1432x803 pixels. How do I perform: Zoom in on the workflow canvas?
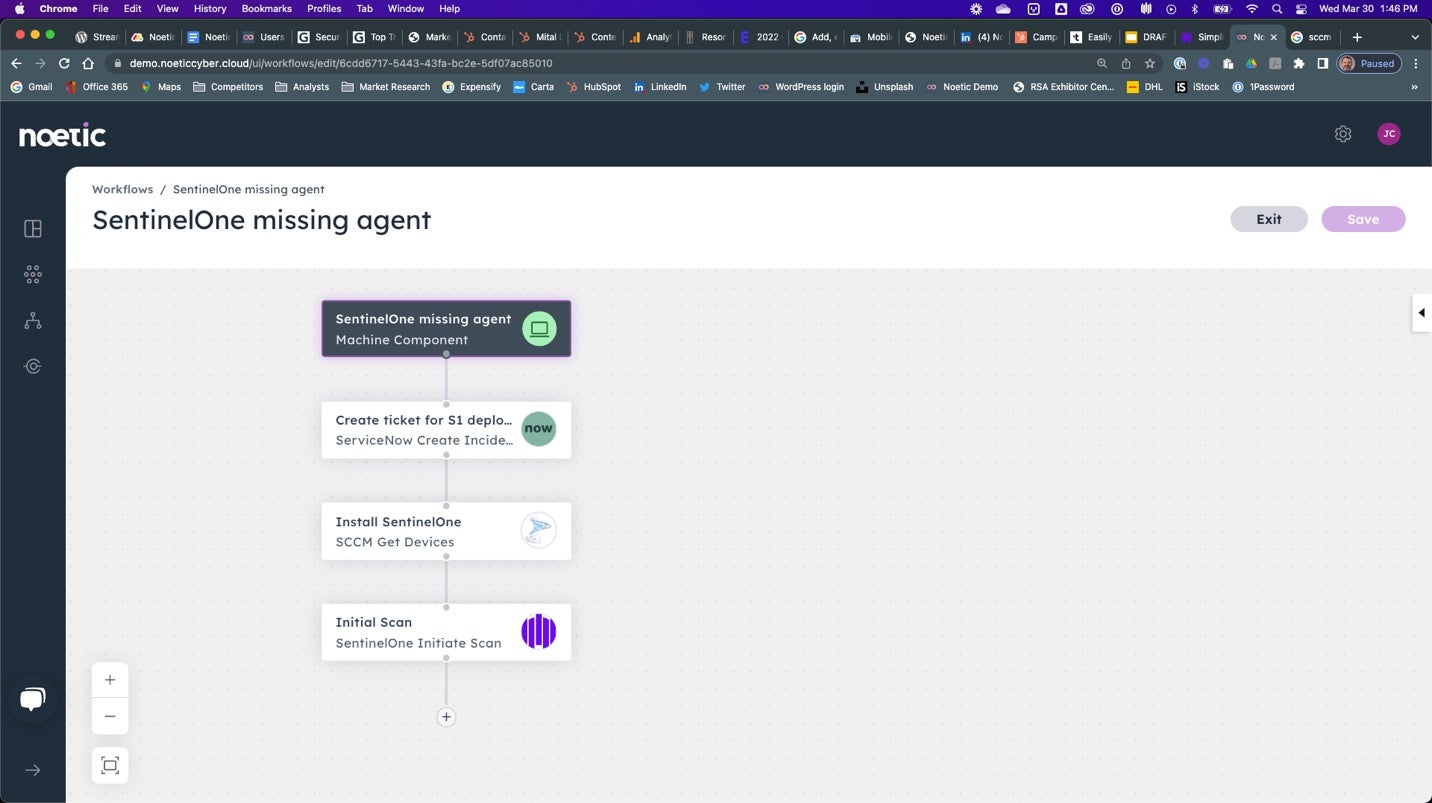110,680
